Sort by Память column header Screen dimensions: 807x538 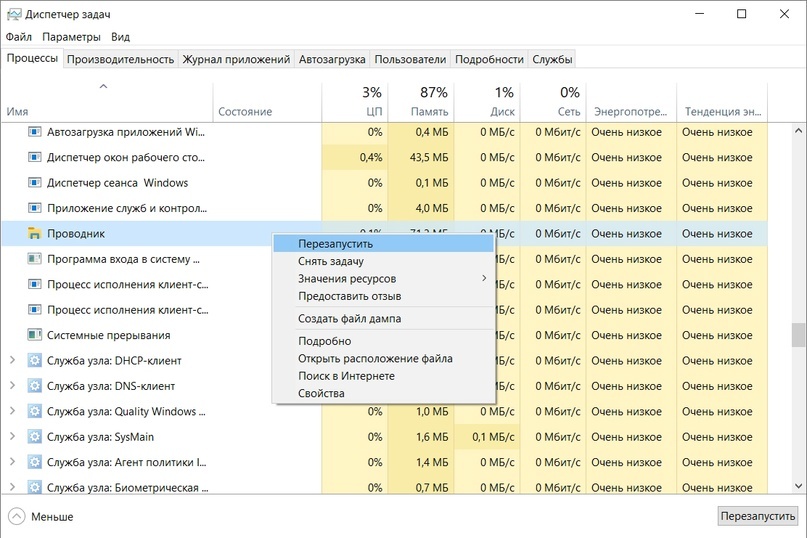(x=421, y=101)
